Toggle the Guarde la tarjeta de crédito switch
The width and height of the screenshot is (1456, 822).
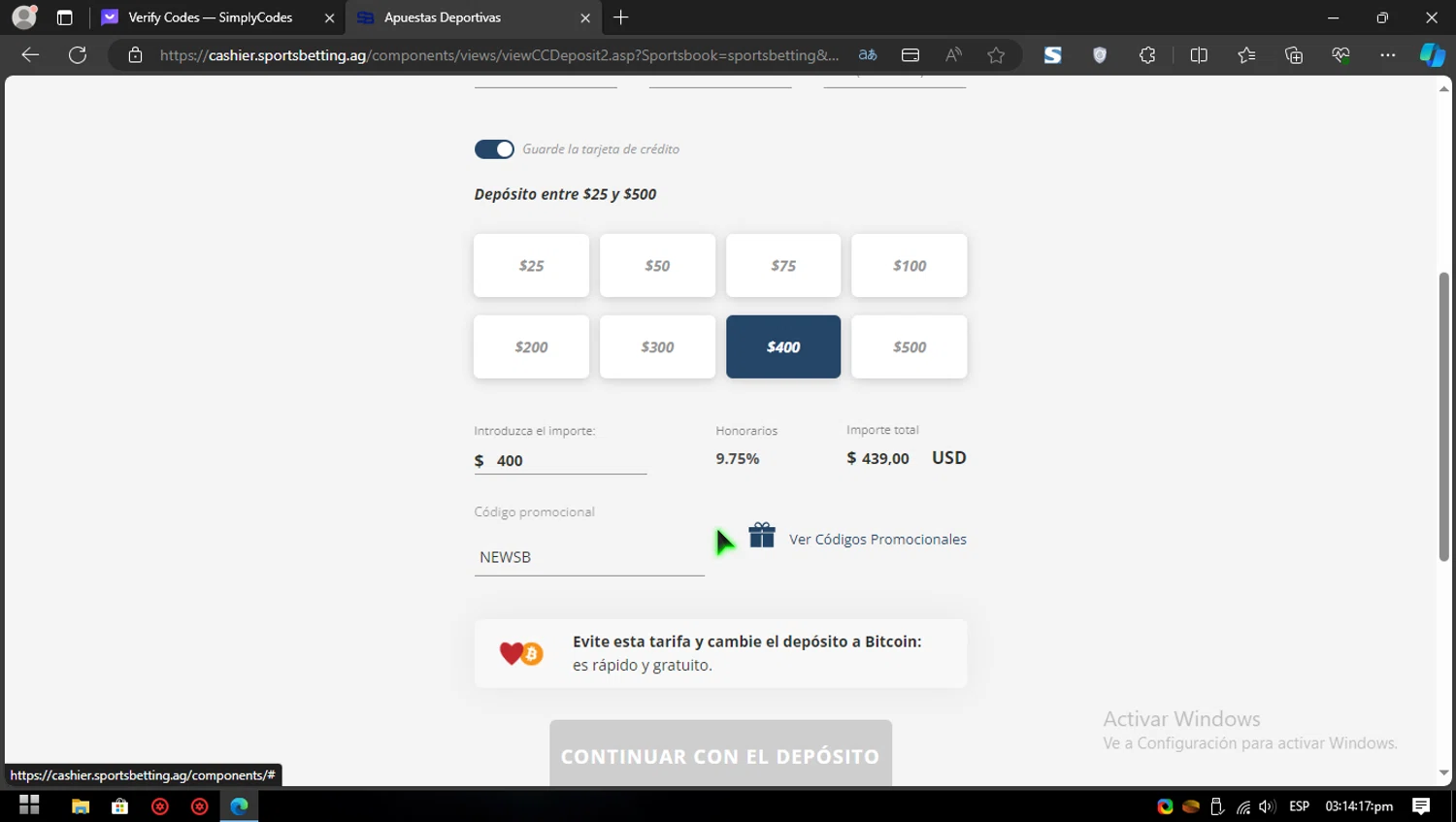coord(494,148)
